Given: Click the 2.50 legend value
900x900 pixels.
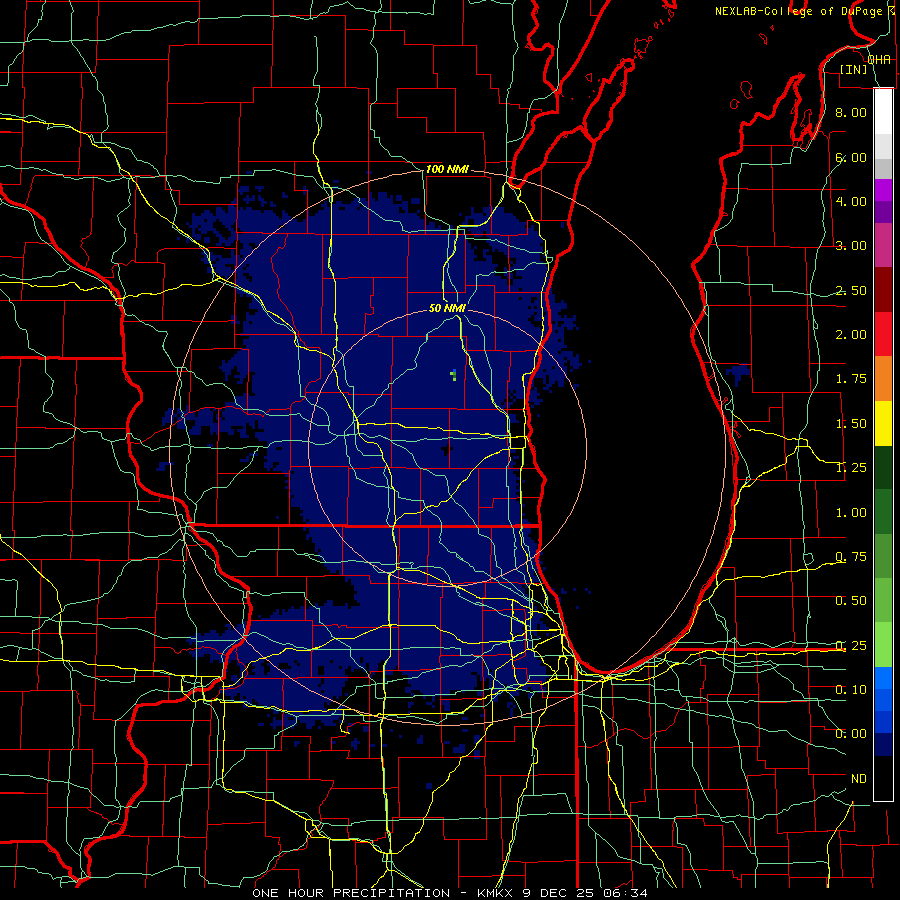Looking at the screenshot, I should (x=851, y=290).
